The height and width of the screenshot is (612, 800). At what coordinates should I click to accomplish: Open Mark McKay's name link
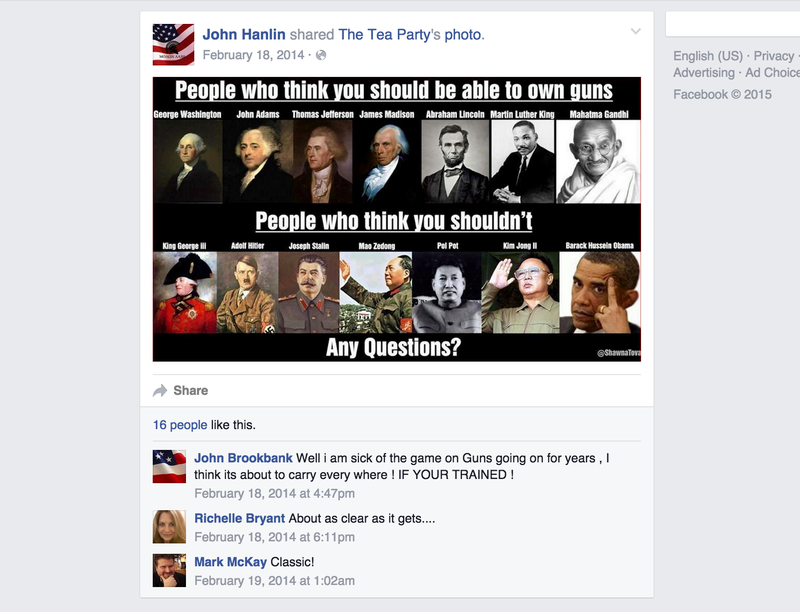coord(231,562)
